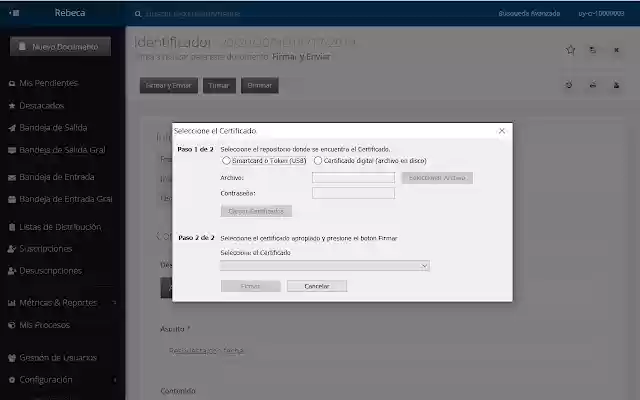The image size is (640, 400).
Task: Open the Seleccione el Certificado dropdown
Action: click(x=325, y=266)
